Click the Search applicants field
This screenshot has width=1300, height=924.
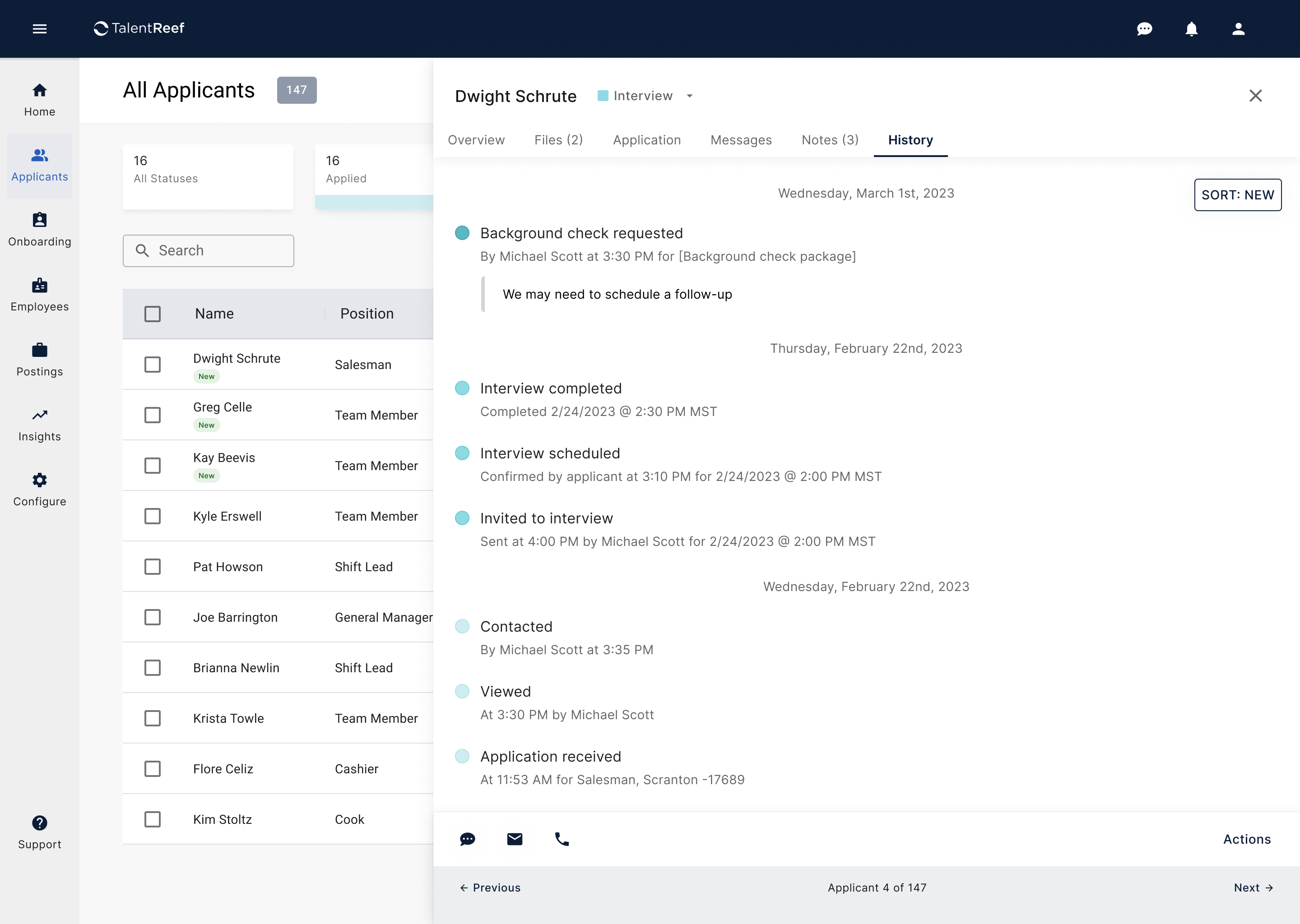(x=209, y=251)
